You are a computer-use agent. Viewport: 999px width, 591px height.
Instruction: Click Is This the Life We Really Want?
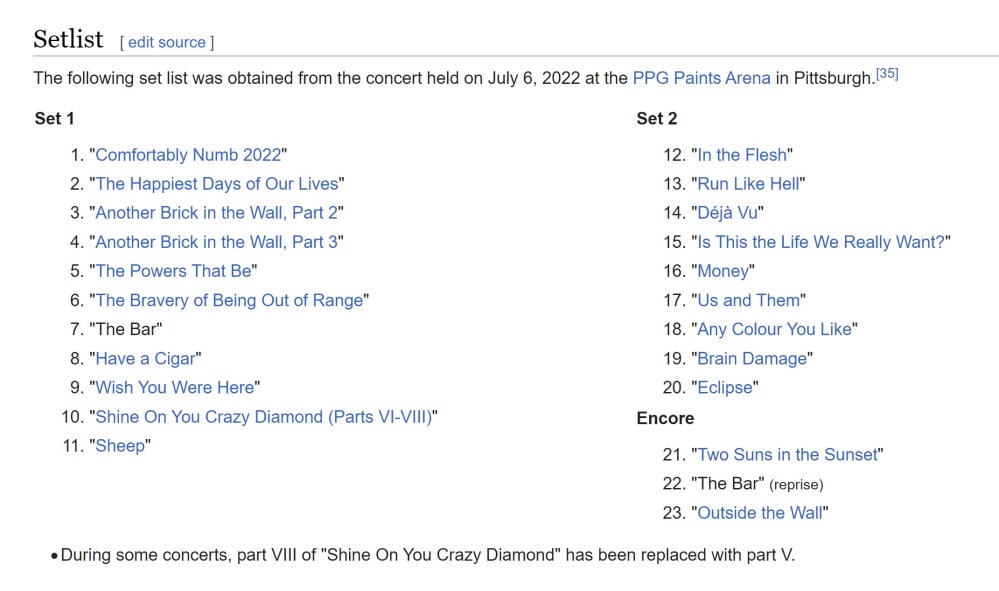pos(820,242)
